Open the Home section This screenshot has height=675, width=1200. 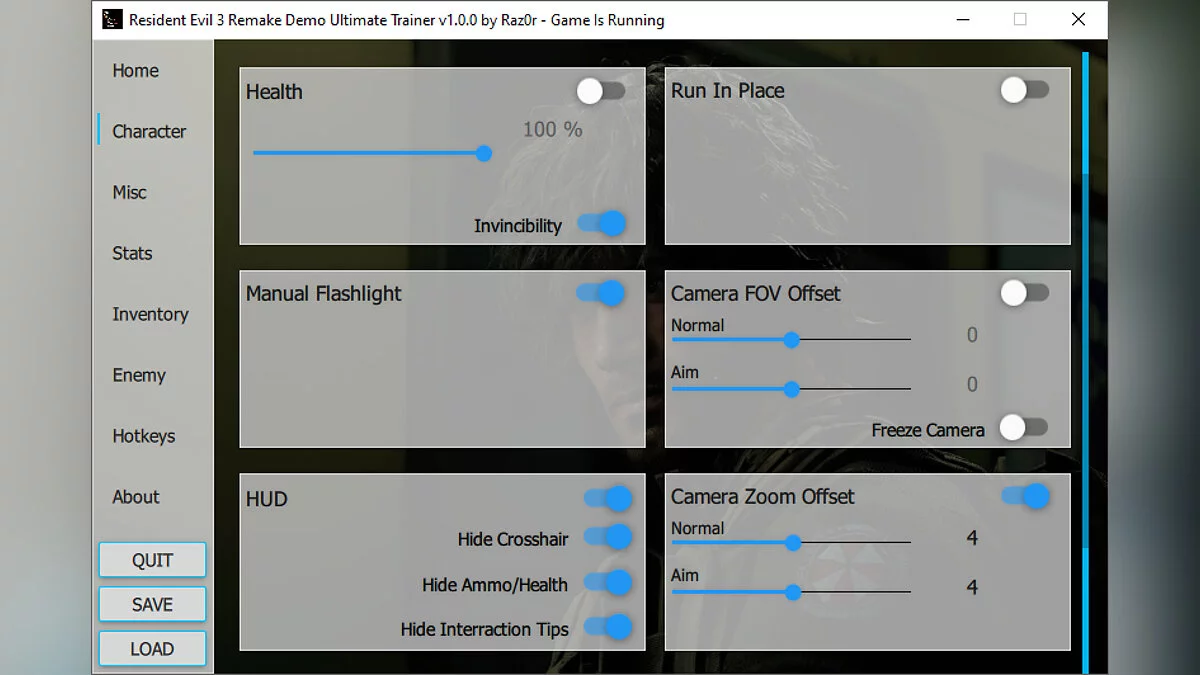coord(135,71)
